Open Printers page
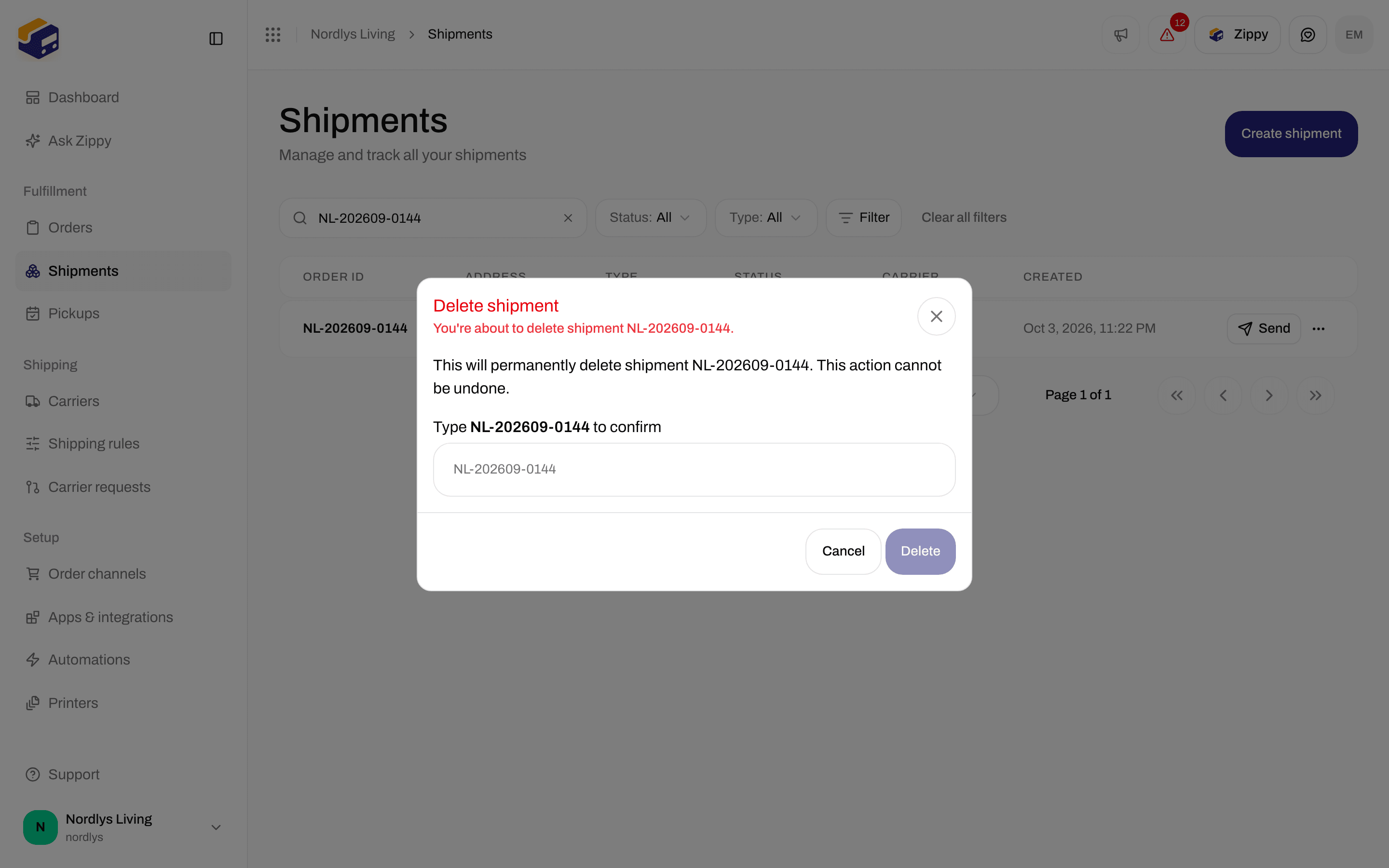This screenshot has height=868, width=1389. (x=123, y=703)
